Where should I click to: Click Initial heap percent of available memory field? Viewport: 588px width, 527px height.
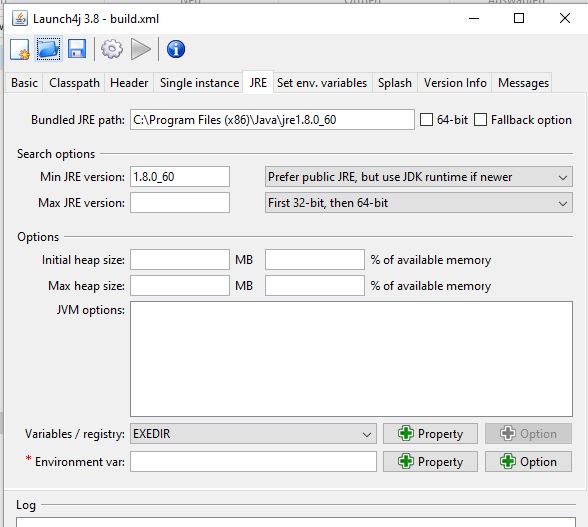coord(315,260)
